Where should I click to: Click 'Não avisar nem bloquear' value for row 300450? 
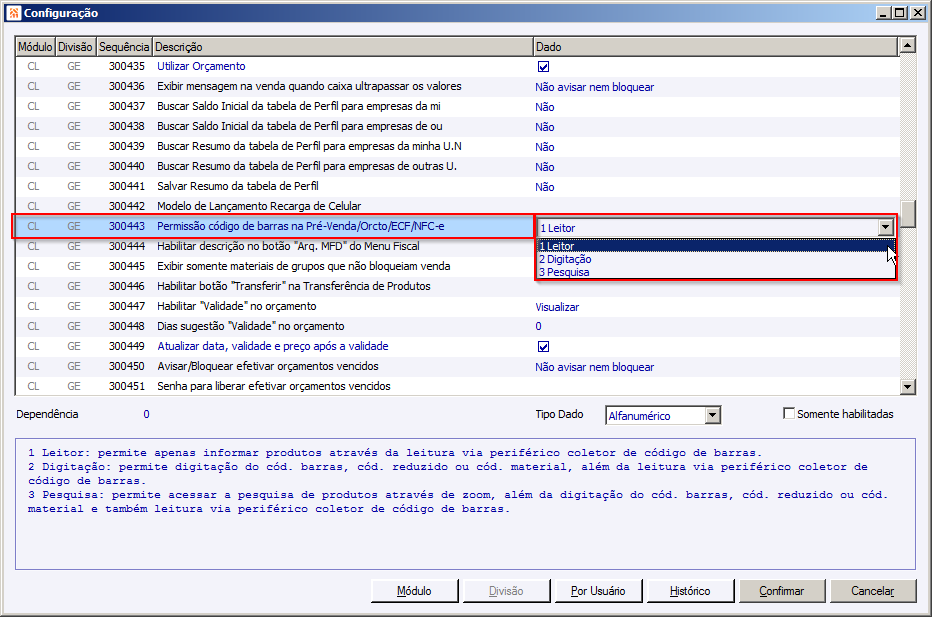tap(594, 367)
